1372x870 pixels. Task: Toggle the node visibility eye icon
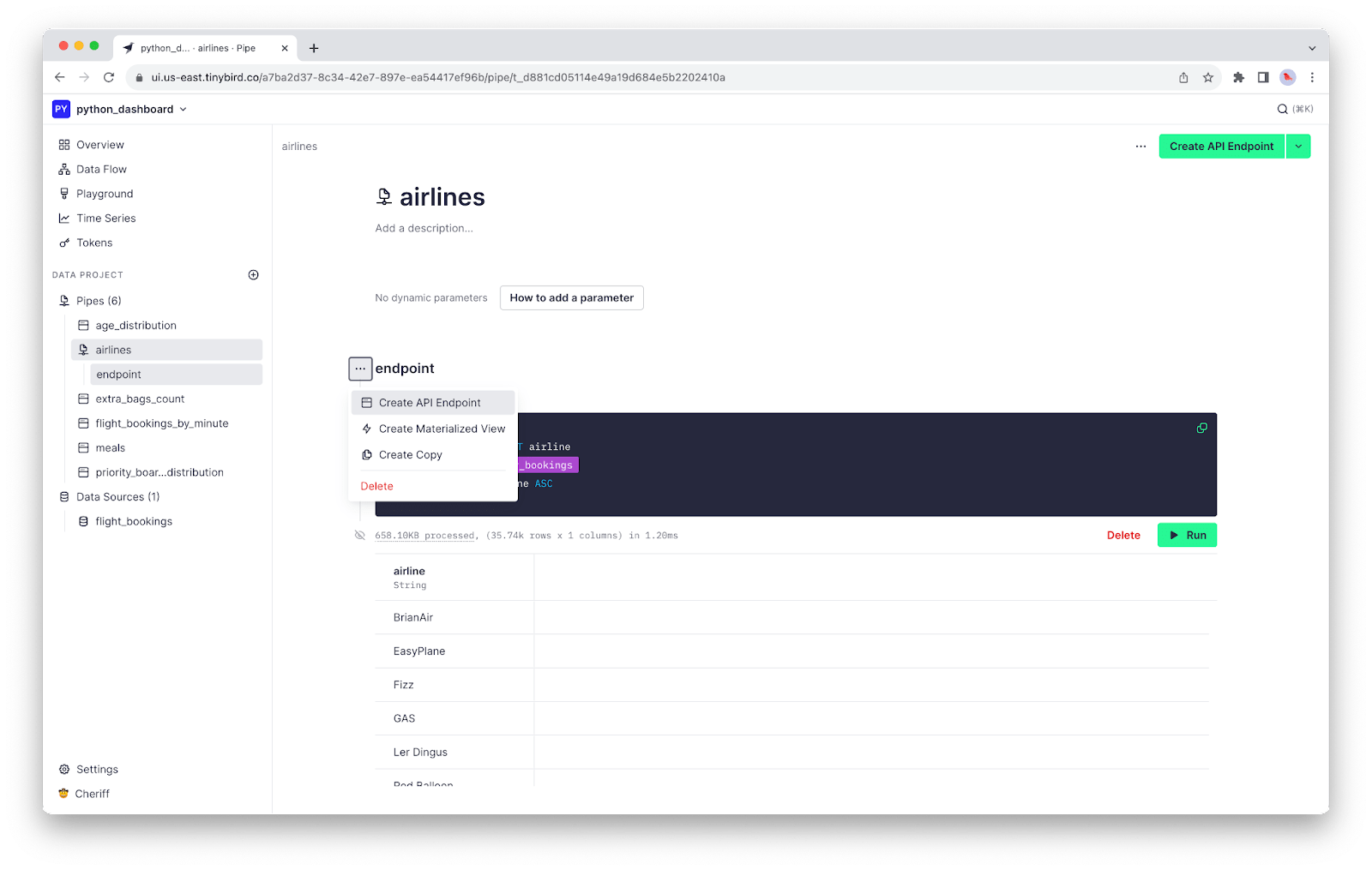click(x=360, y=536)
